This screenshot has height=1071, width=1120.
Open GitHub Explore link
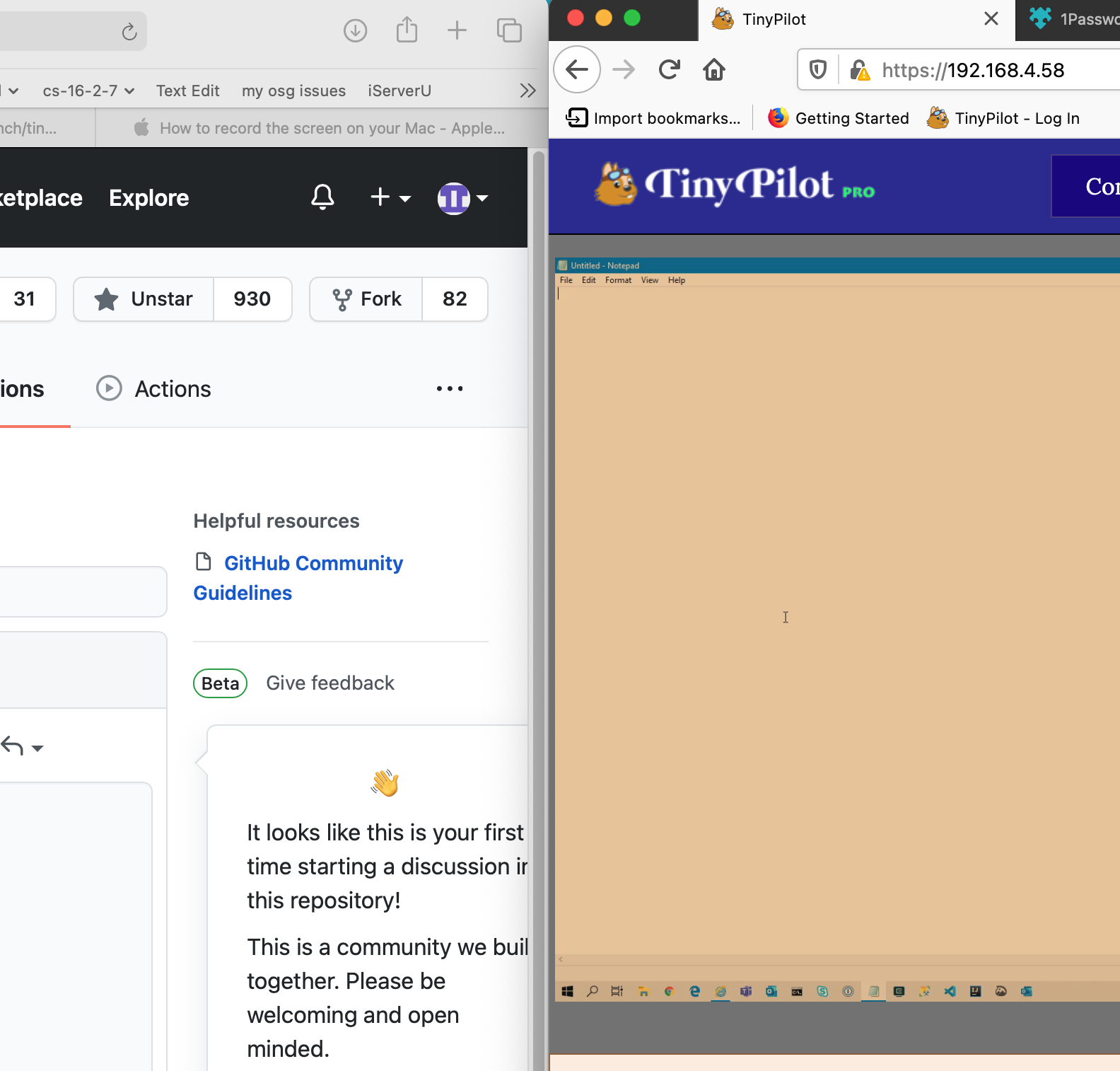(148, 198)
